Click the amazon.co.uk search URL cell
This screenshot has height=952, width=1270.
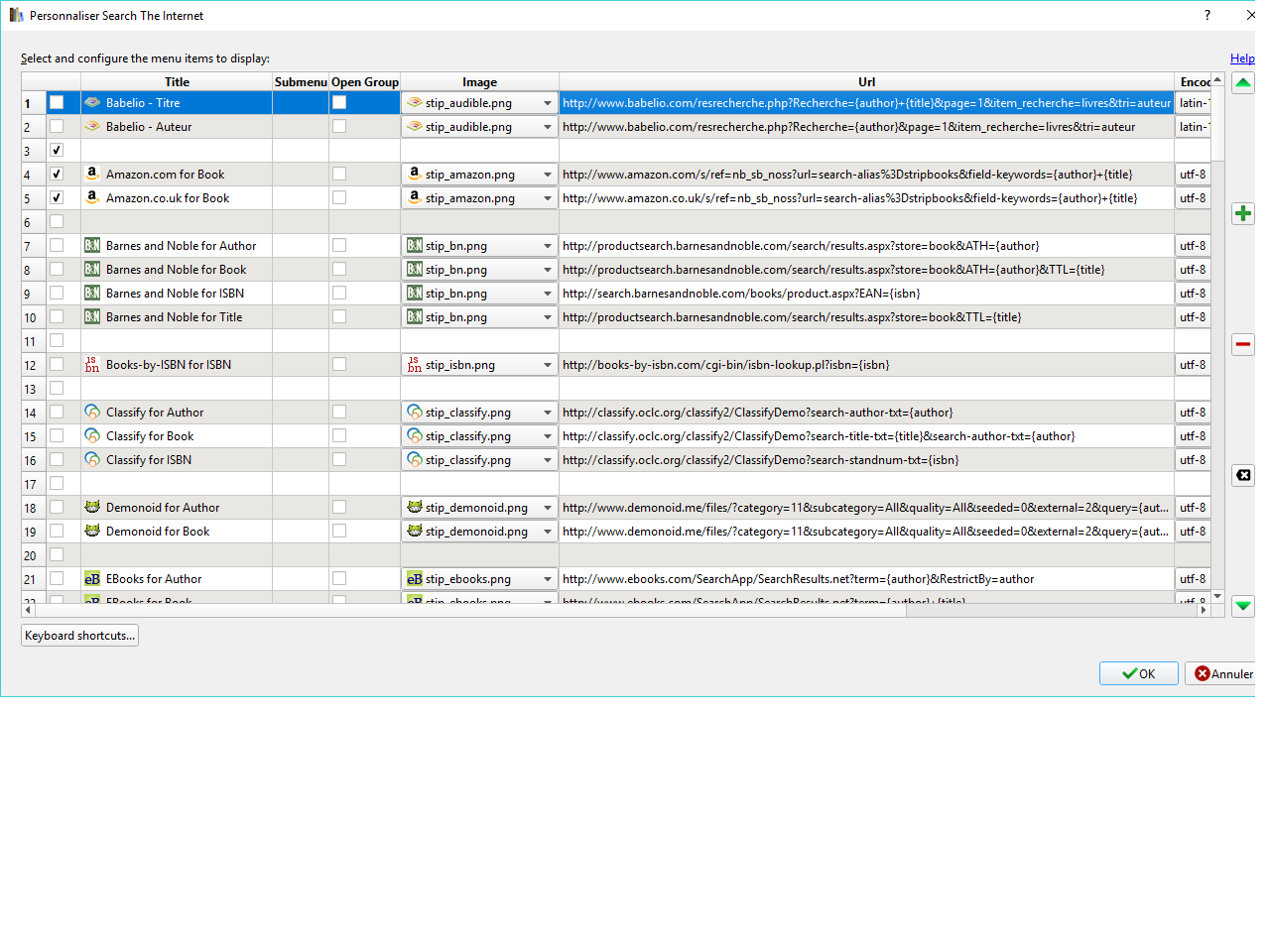coord(866,198)
